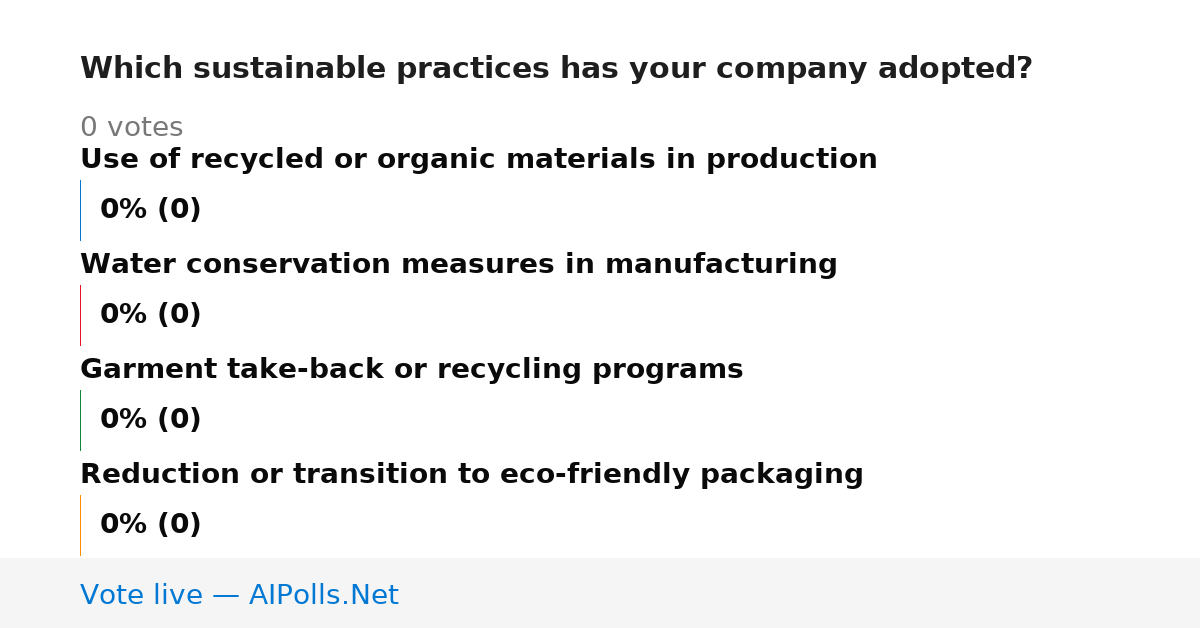Screen dimensions: 1200x628
Task: Select the poll question heading about sustainable practices
Action: 556,69
